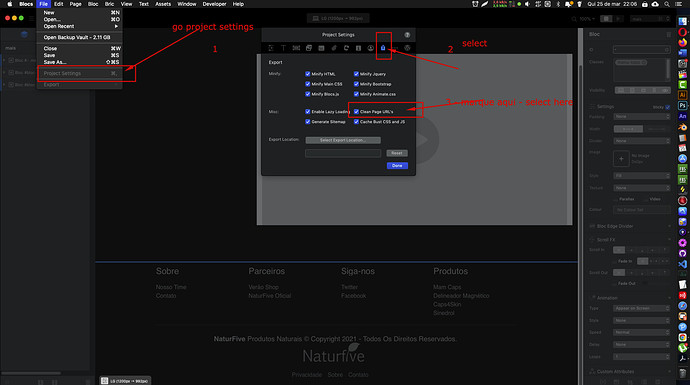Open the Export tab icon in Project Settings
This screenshot has width=690, height=385.
pos(383,48)
